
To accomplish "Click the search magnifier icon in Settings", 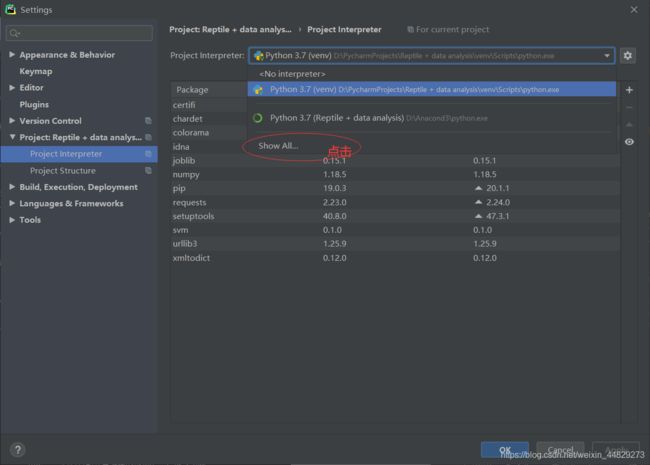I will (15, 33).
